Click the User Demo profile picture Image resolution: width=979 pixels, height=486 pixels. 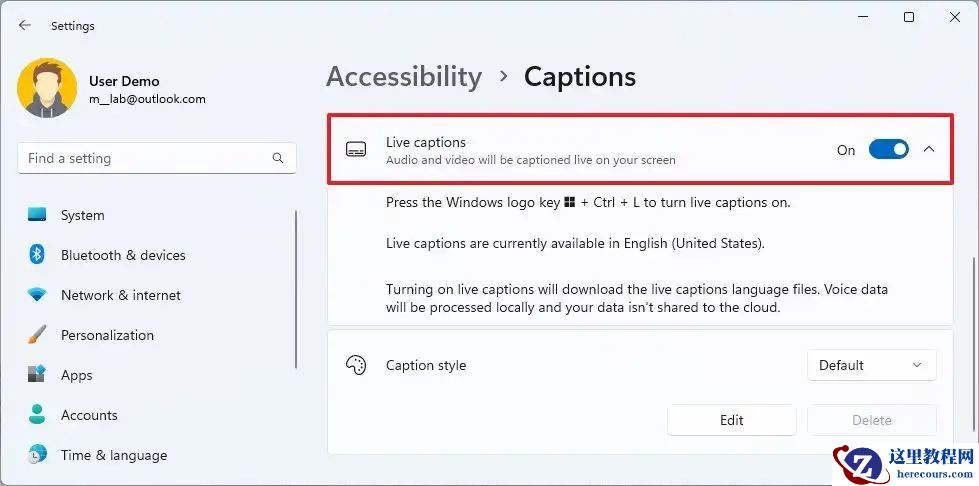click(x=47, y=88)
